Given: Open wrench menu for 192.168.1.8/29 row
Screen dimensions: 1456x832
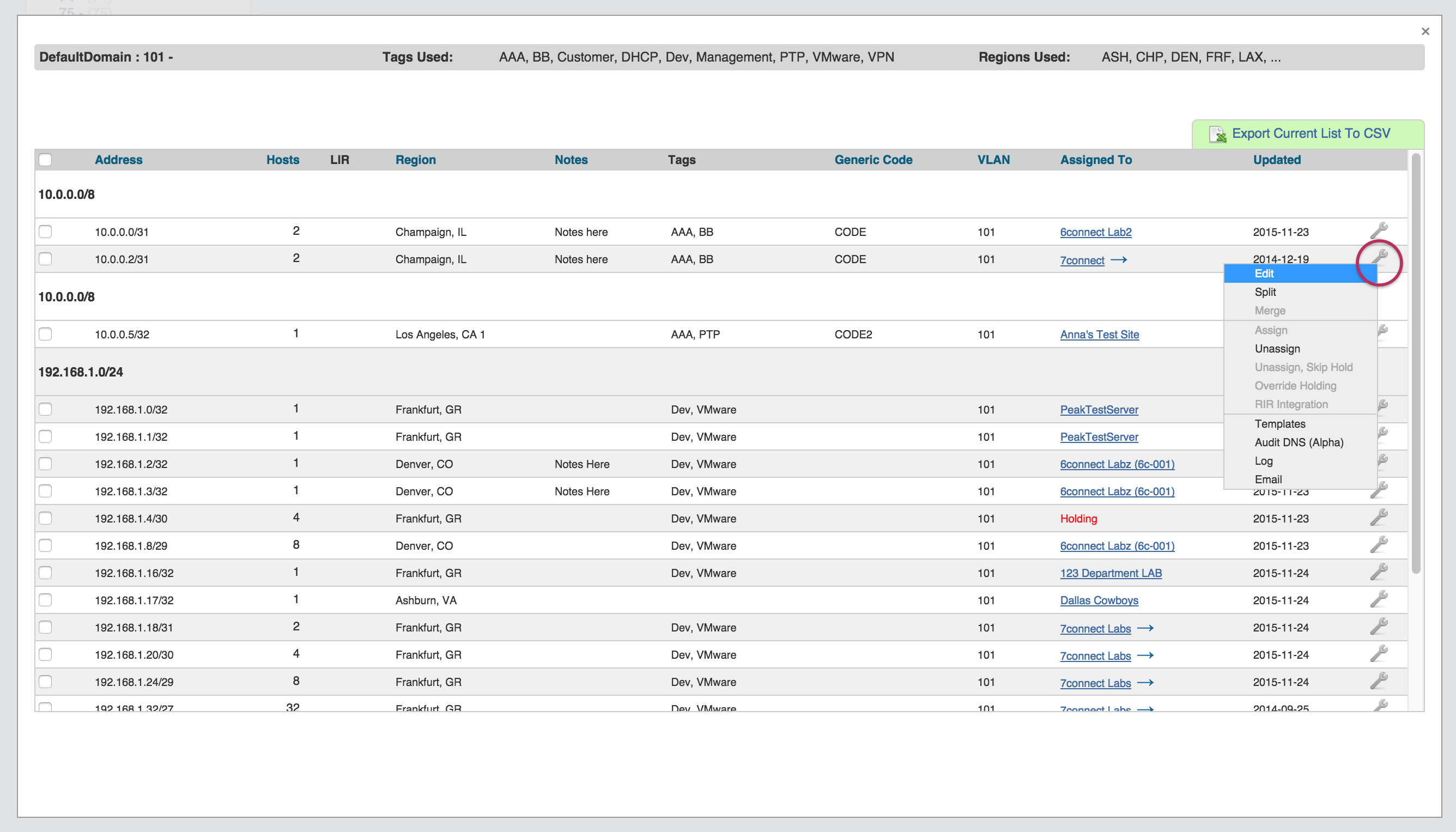Looking at the screenshot, I should point(1379,544).
